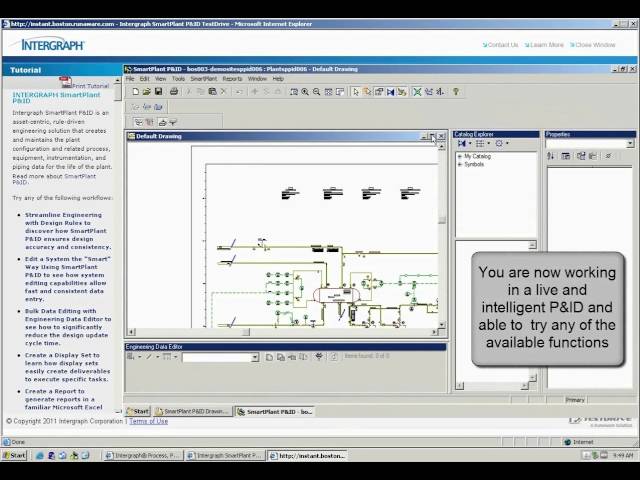Image resolution: width=640 pixels, height=480 pixels.
Task: Click the Close Window link
Action: 593,45
